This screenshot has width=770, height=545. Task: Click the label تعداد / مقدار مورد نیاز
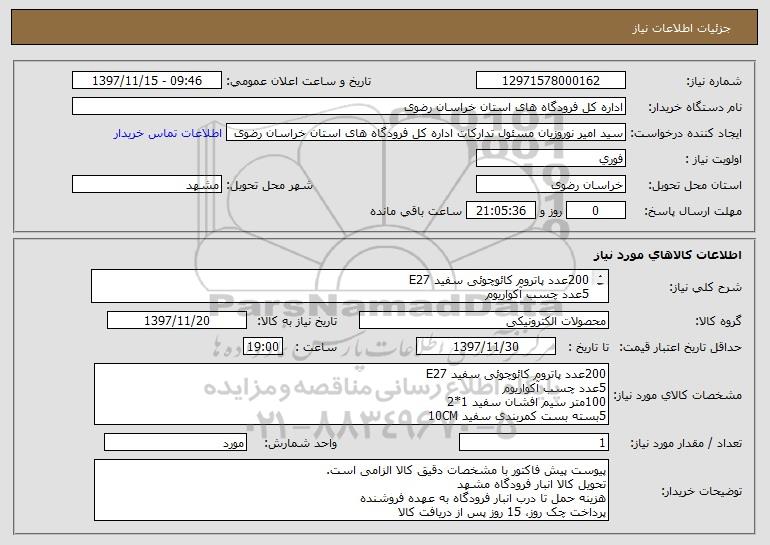click(x=686, y=443)
